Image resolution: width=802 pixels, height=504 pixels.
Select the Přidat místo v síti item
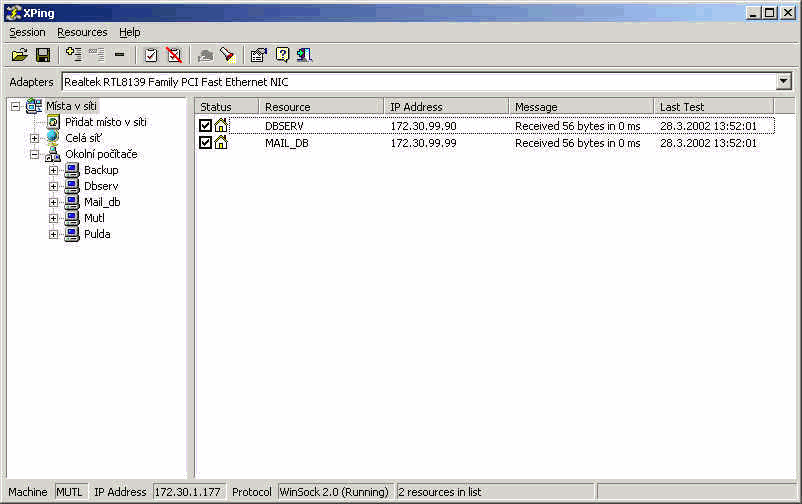pos(106,122)
